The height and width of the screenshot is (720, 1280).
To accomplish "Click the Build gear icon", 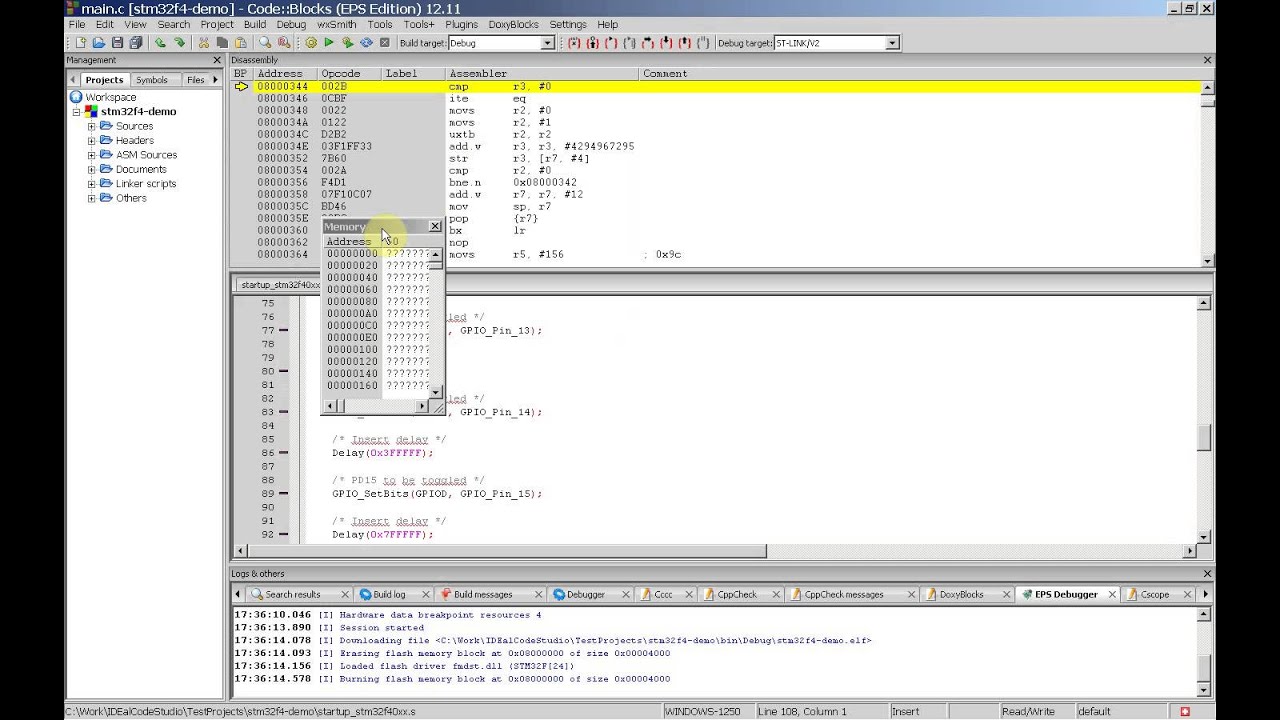I will click(x=311, y=43).
